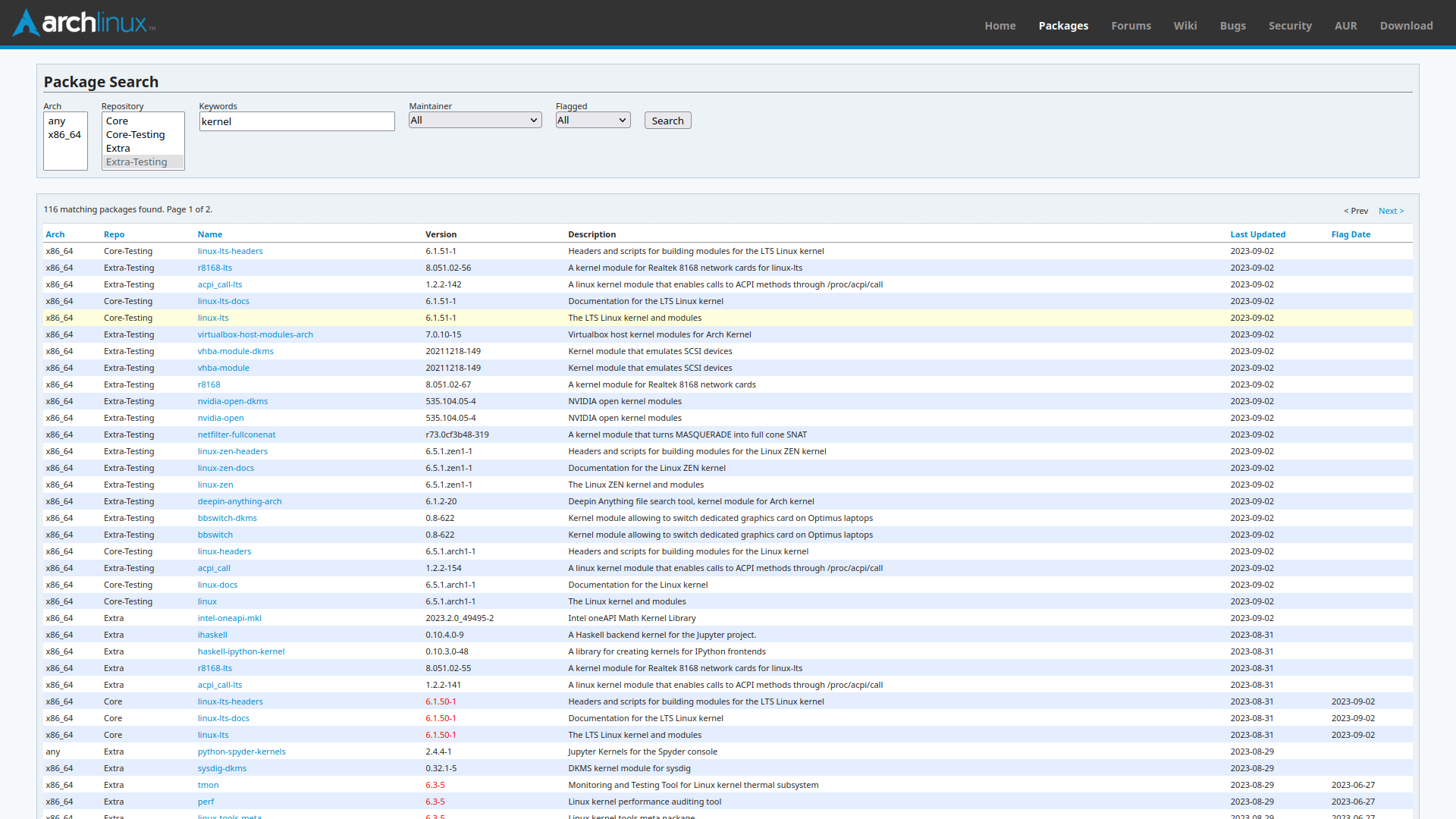
Task: Open nvidia-open-dkms package link
Action: coord(233,401)
